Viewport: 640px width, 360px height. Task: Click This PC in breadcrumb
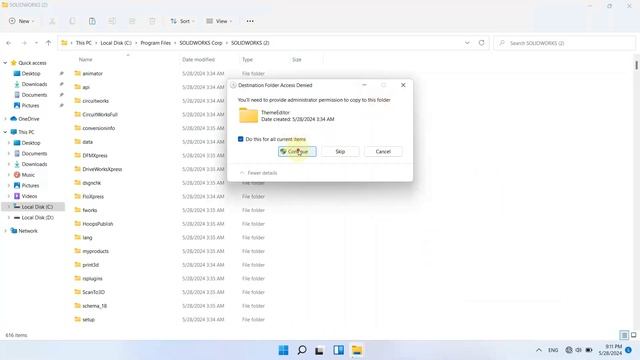[x=84, y=43]
